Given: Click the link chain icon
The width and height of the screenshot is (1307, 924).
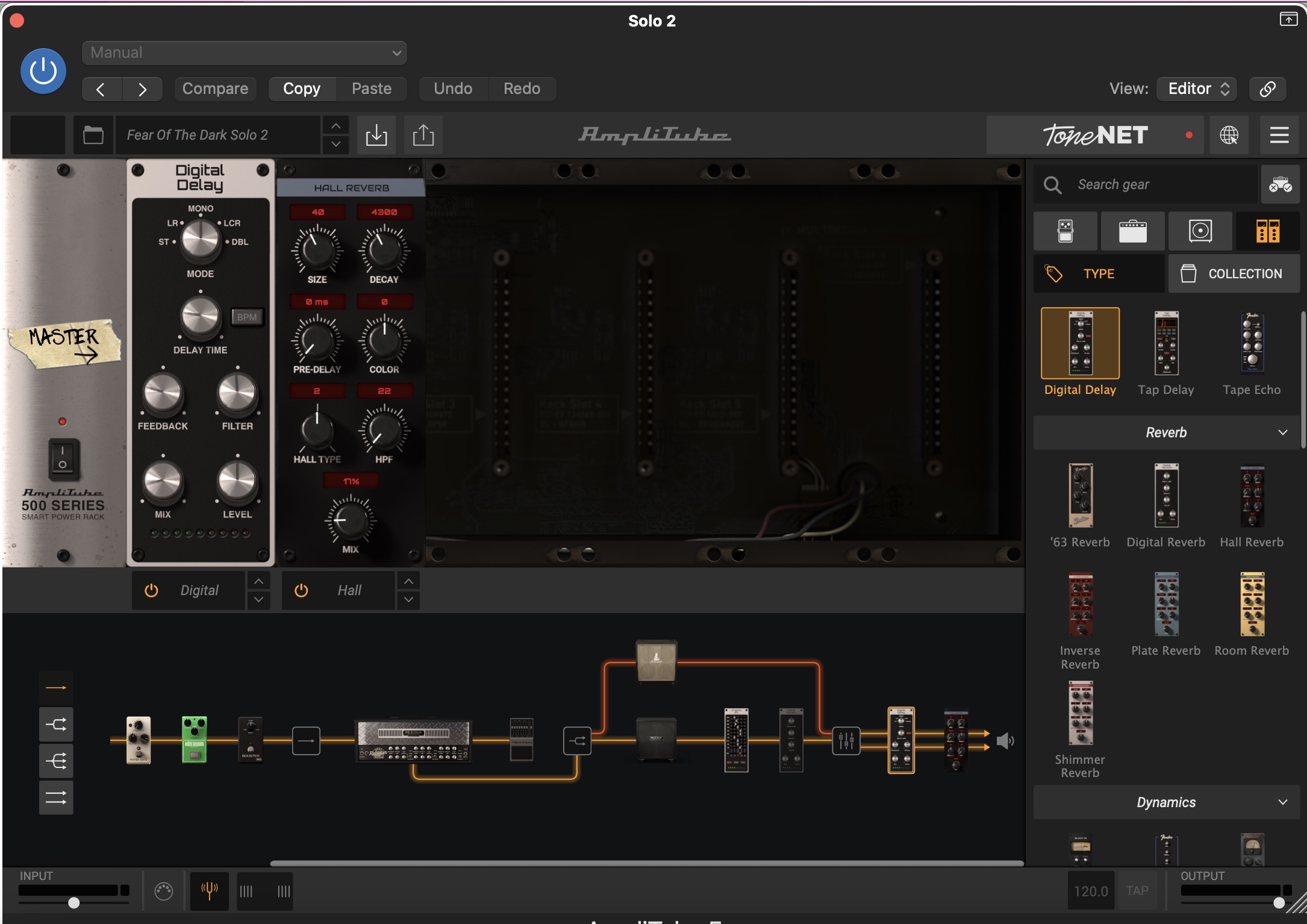Looking at the screenshot, I should [1267, 89].
